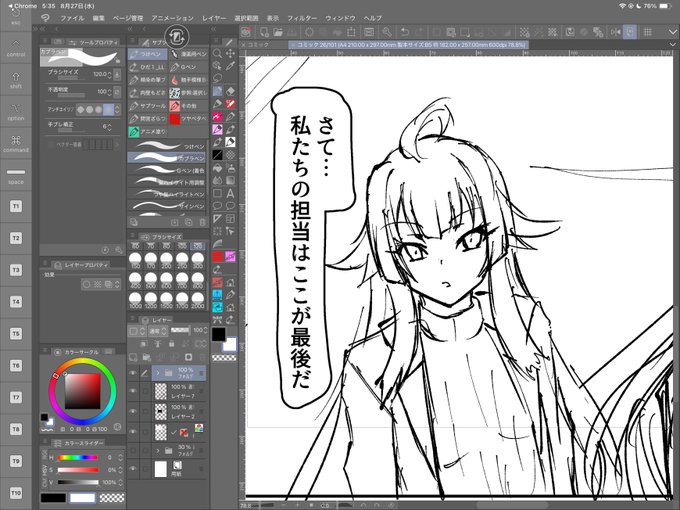Click the Scale/transform icon in command bar

(x=351, y=32)
